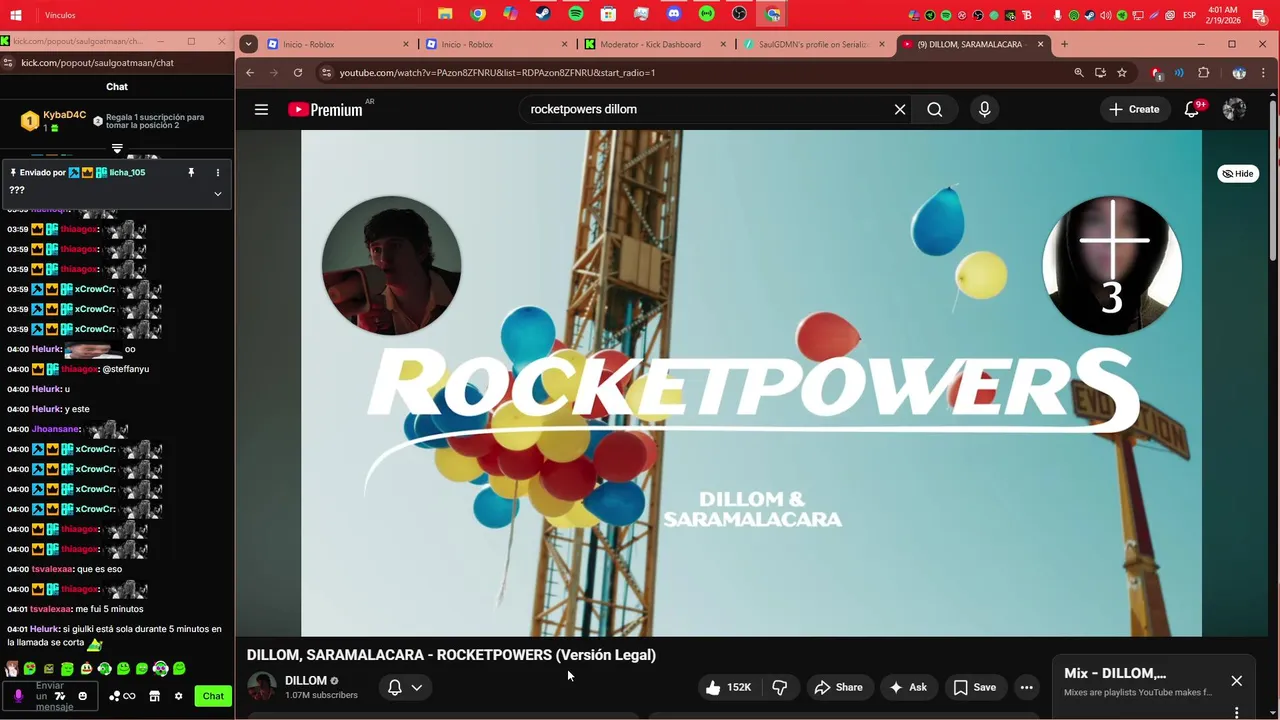Open Mix playlist options menu
Screen dimensions: 1280x720
click(x=1237, y=712)
